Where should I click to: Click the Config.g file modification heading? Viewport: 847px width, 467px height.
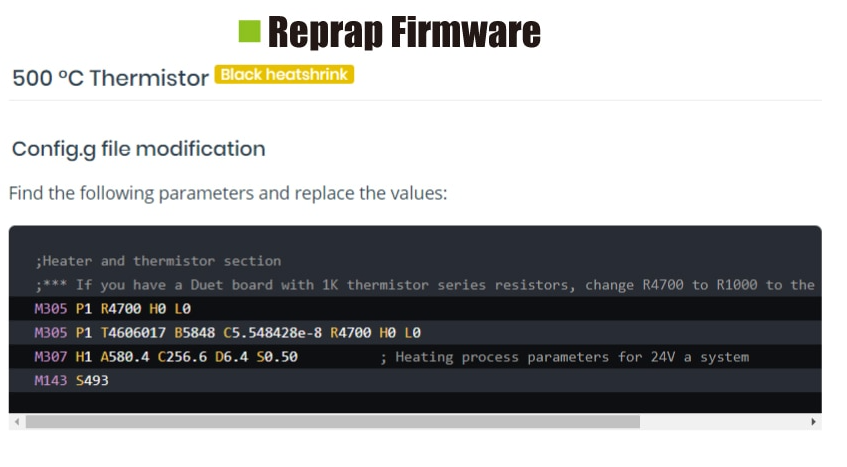click(x=138, y=149)
